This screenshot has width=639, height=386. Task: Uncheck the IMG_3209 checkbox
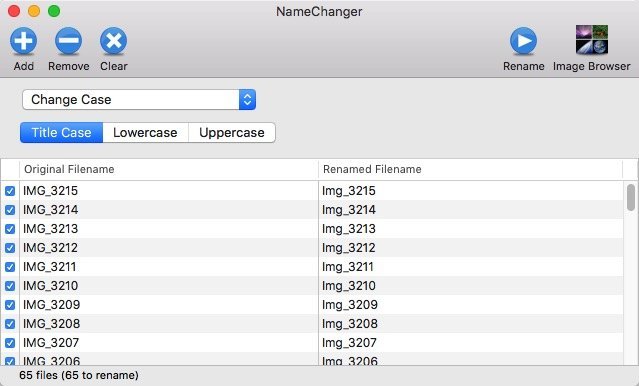click(x=10, y=305)
